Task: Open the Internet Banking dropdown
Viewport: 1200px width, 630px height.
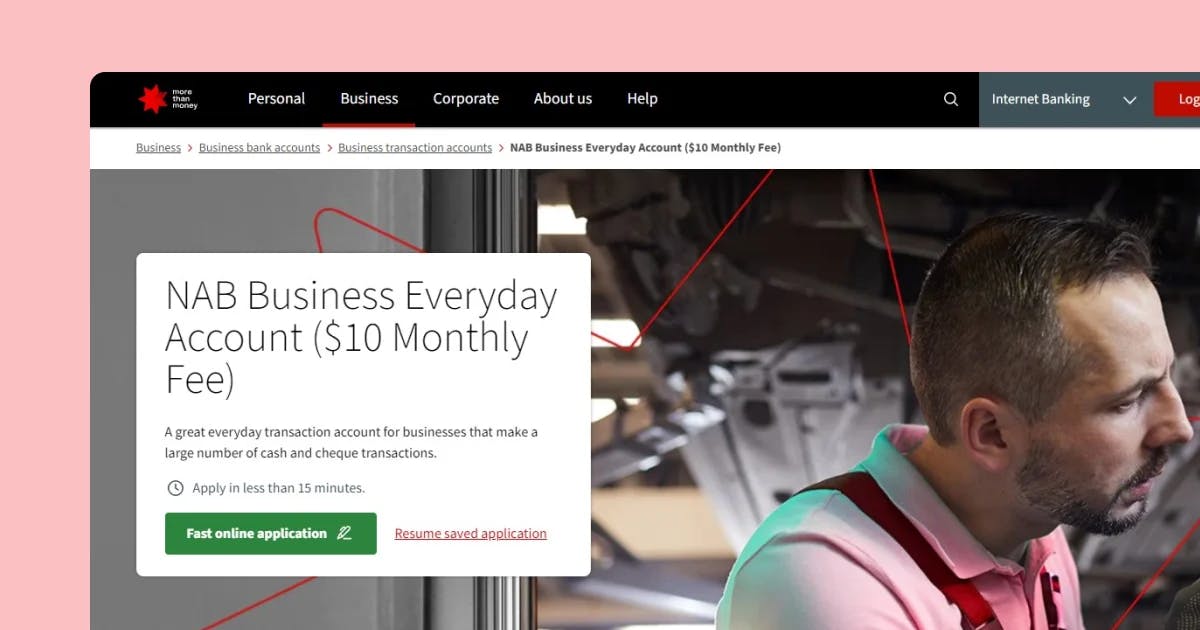Action: click(1065, 99)
